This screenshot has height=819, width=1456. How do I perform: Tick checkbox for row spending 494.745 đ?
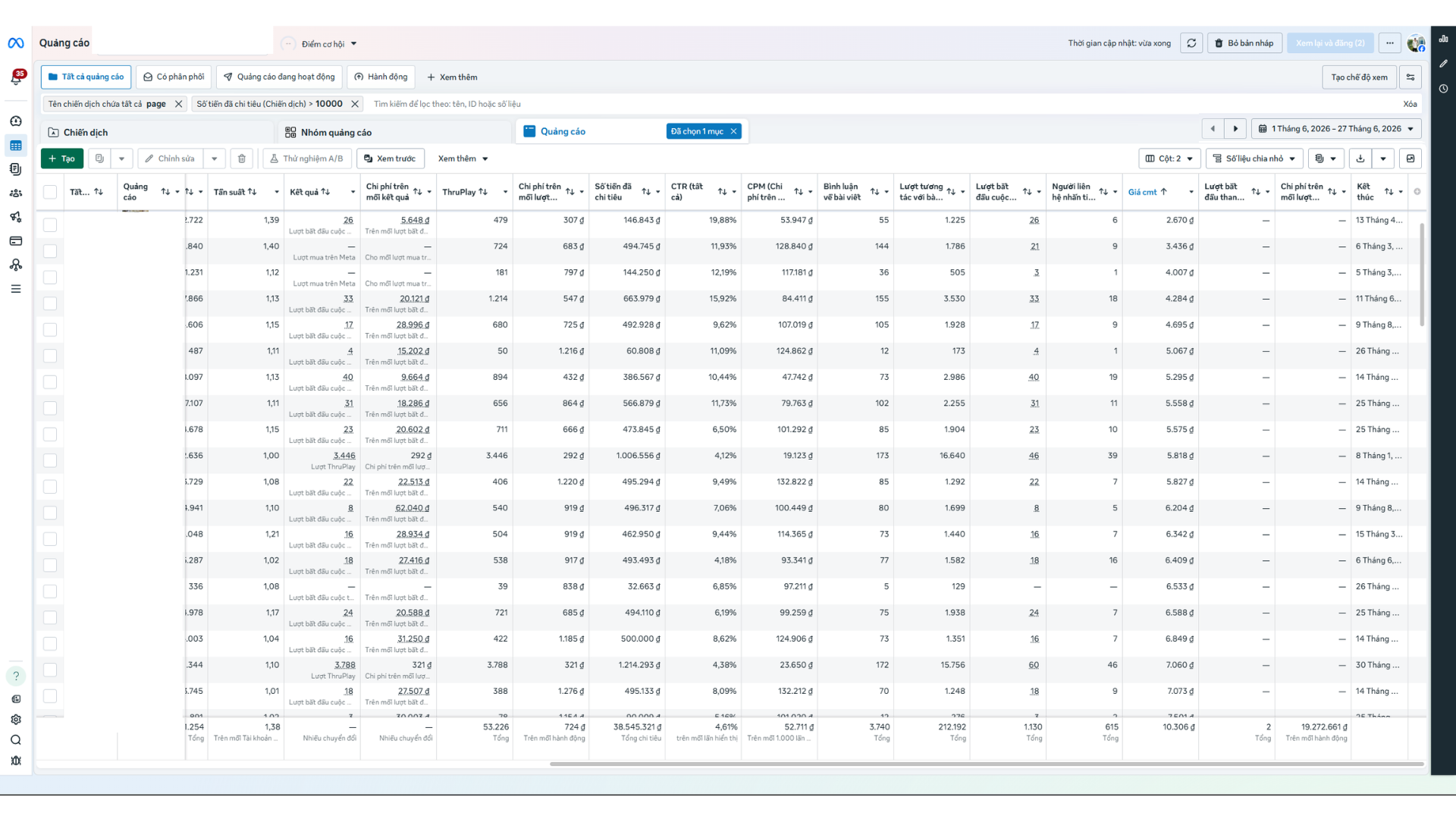click(50, 251)
